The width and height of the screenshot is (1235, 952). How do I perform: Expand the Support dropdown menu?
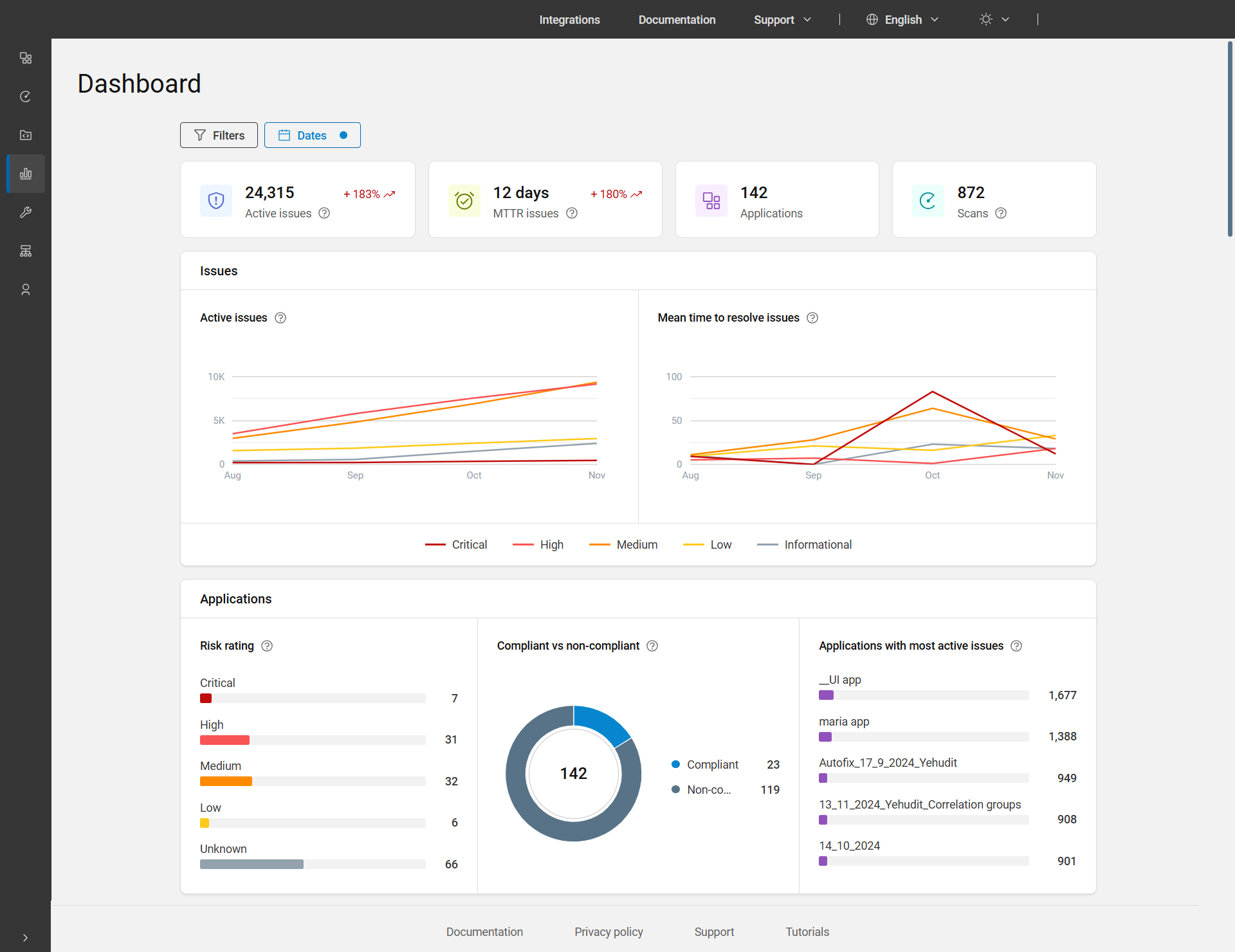(x=782, y=20)
